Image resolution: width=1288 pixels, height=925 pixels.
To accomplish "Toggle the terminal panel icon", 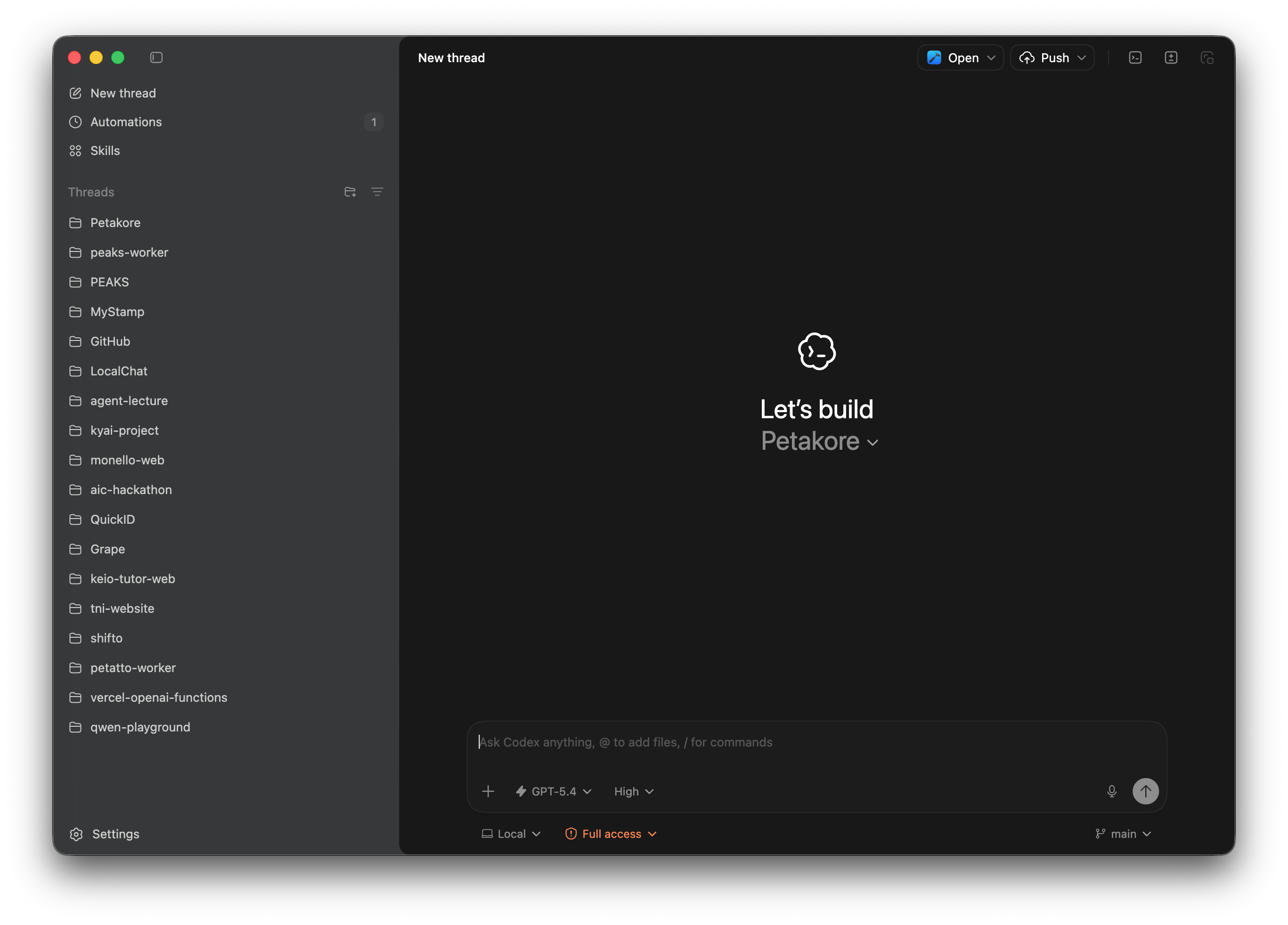I will [x=1135, y=57].
